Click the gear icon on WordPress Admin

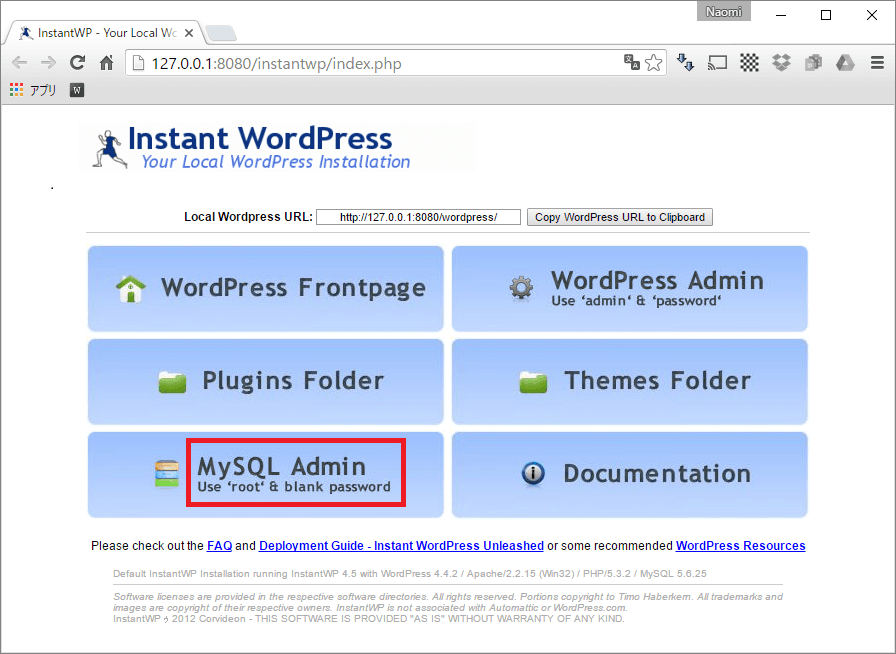point(520,286)
